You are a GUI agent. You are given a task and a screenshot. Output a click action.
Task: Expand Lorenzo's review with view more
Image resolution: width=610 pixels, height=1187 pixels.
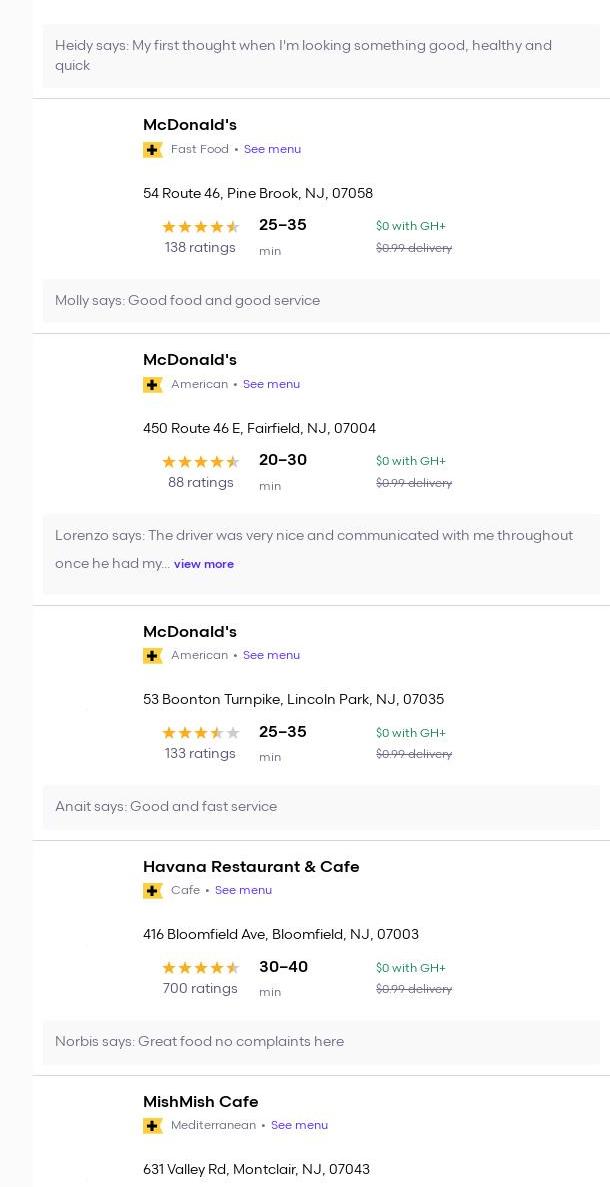pyautogui.click(x=204, y=564)
